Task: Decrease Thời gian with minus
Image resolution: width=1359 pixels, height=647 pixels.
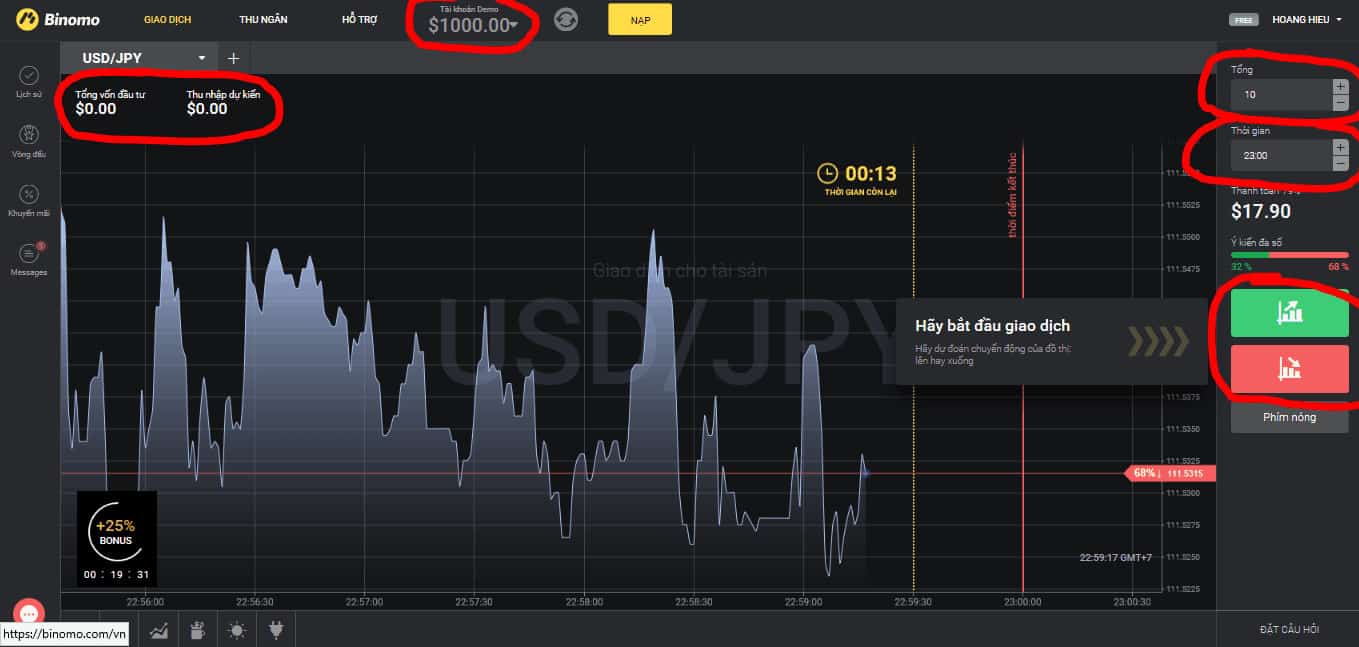Action: click(1340, 163)
